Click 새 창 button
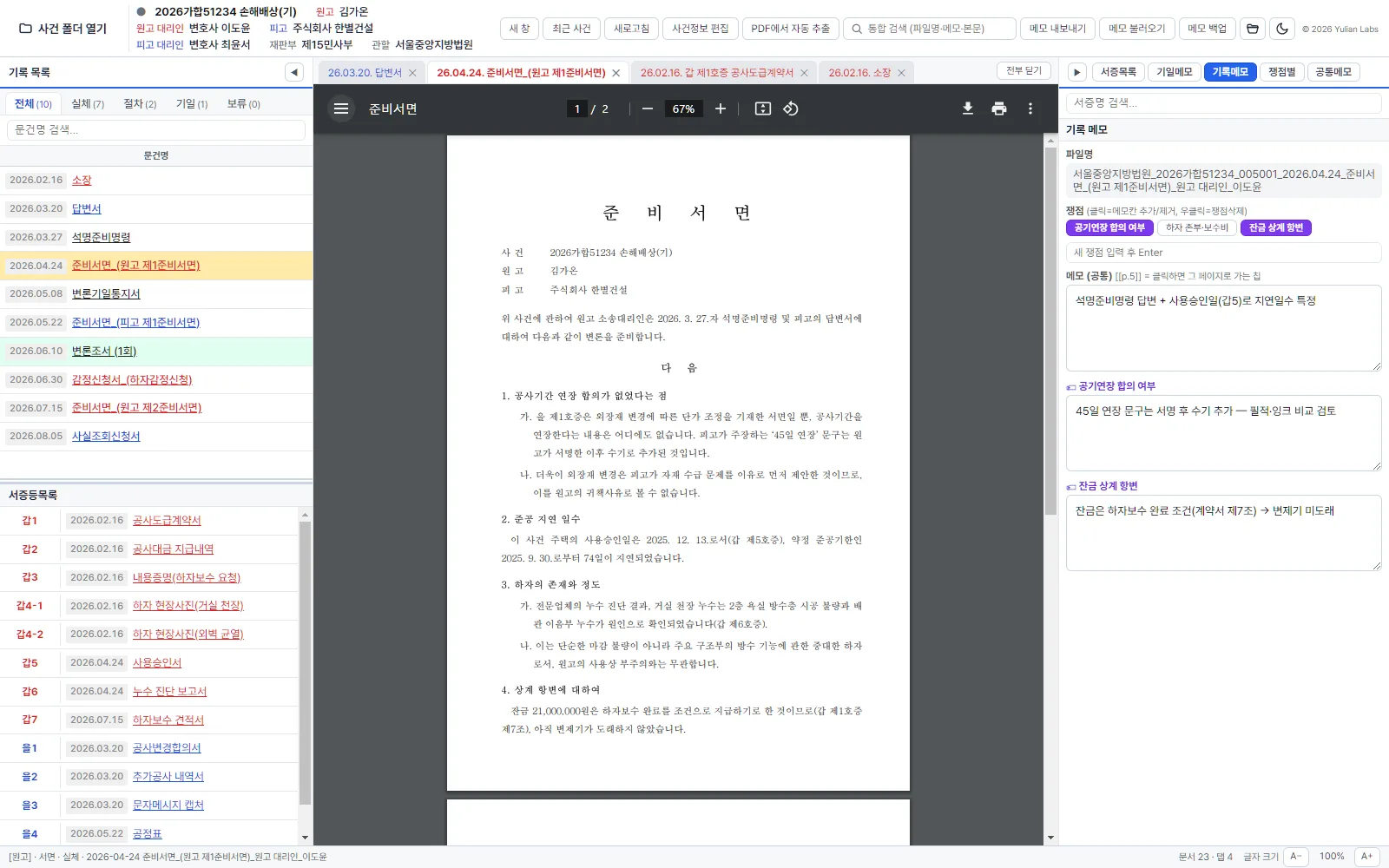 (x=519, y=29)
